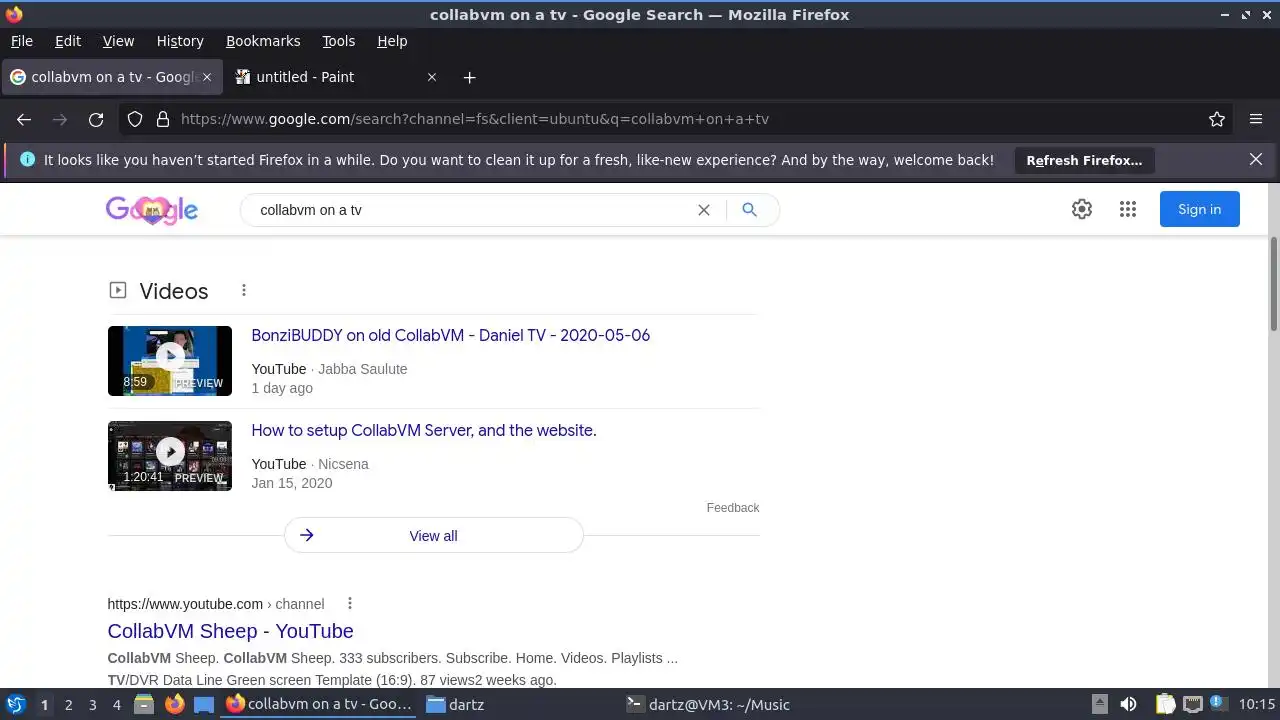Click the Refresh Firefox… button
Screen dimensions: 1280x720
click(1084, 160)
